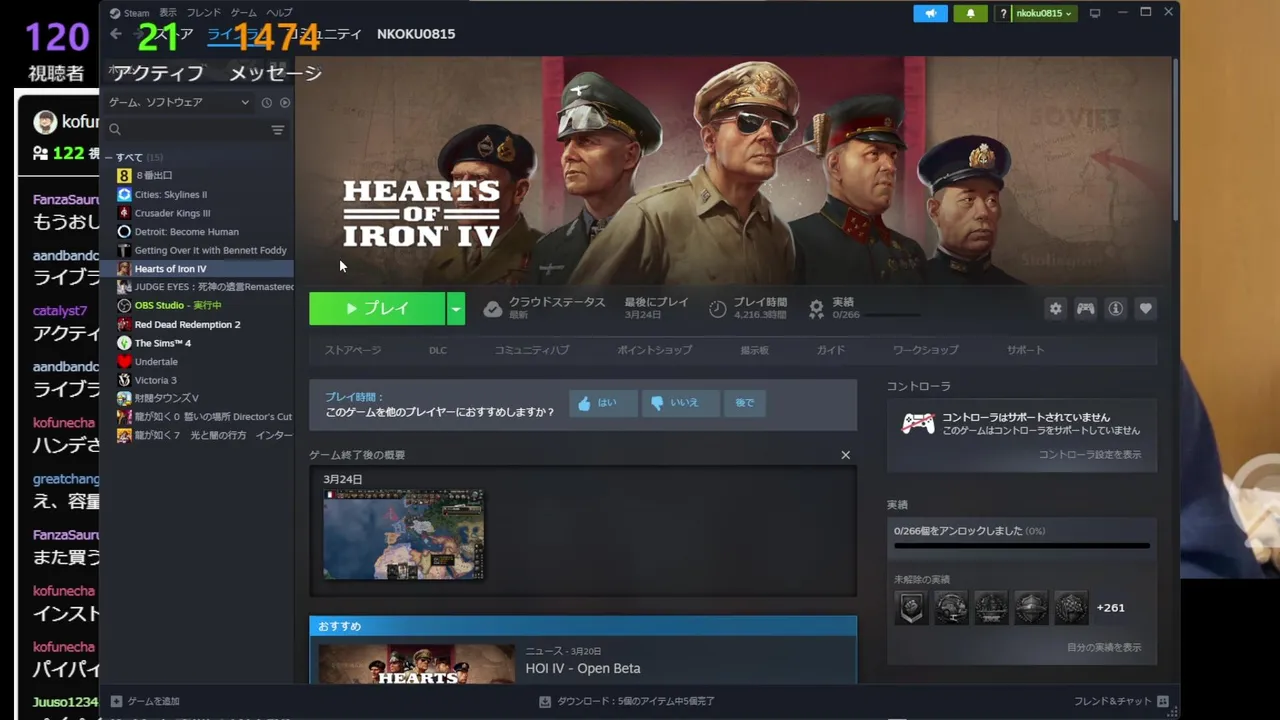This screenshot has height=720, width=1280.
Task: Open the 3月24日 screenshot thumbnail
Action: pos(404,535)
